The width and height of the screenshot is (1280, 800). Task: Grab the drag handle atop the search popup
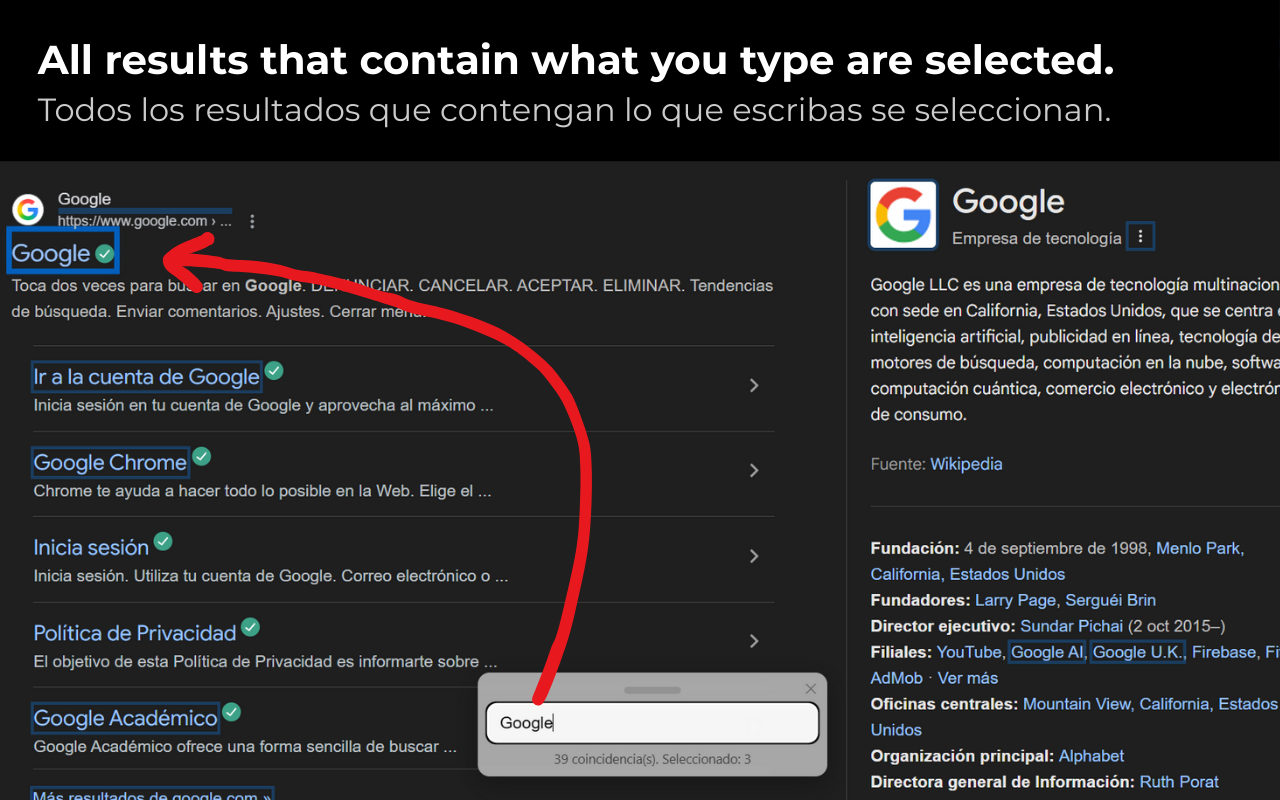pos(652,690)
